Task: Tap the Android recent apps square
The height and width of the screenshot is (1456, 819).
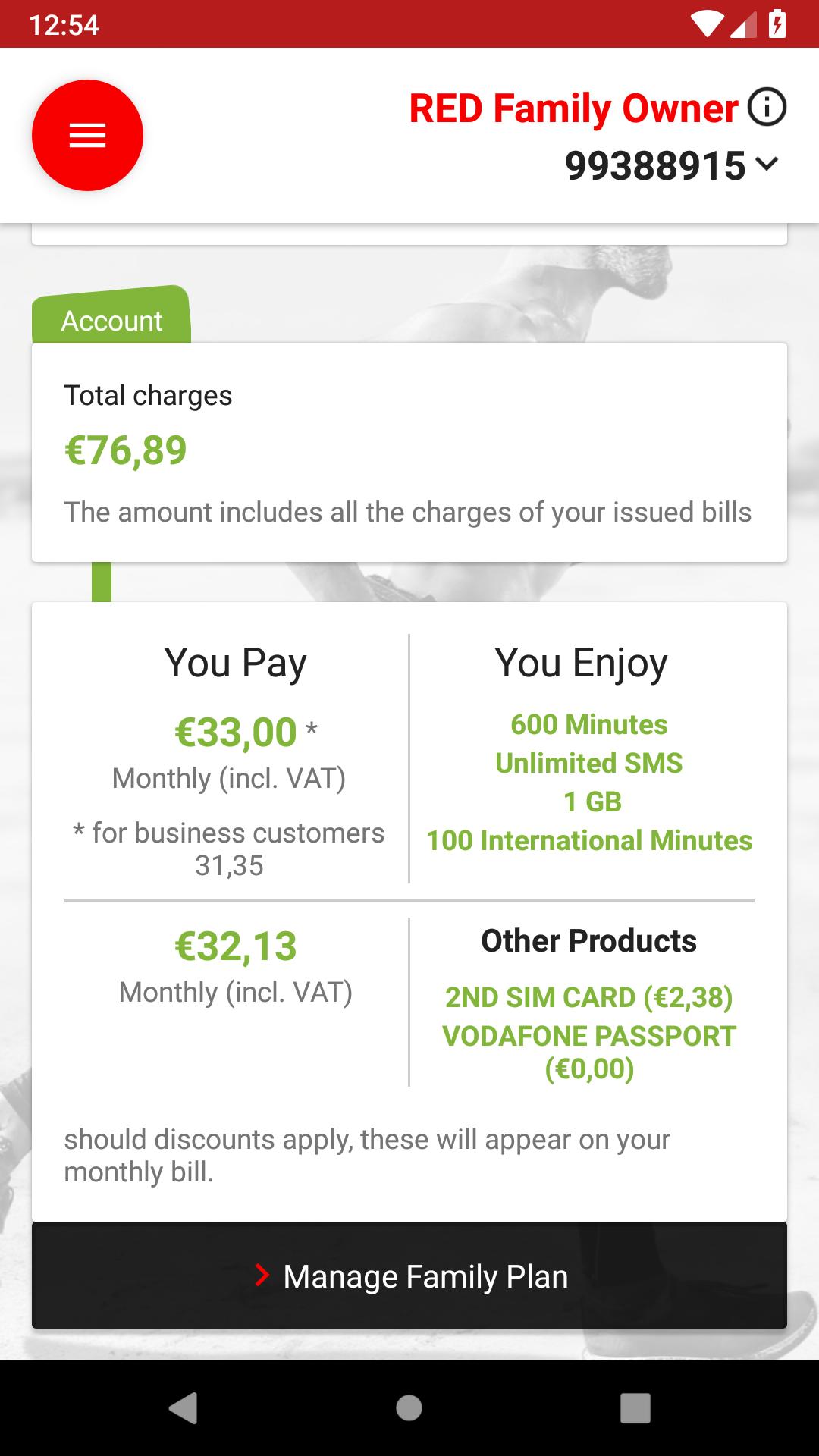Action: (635, 1407)
